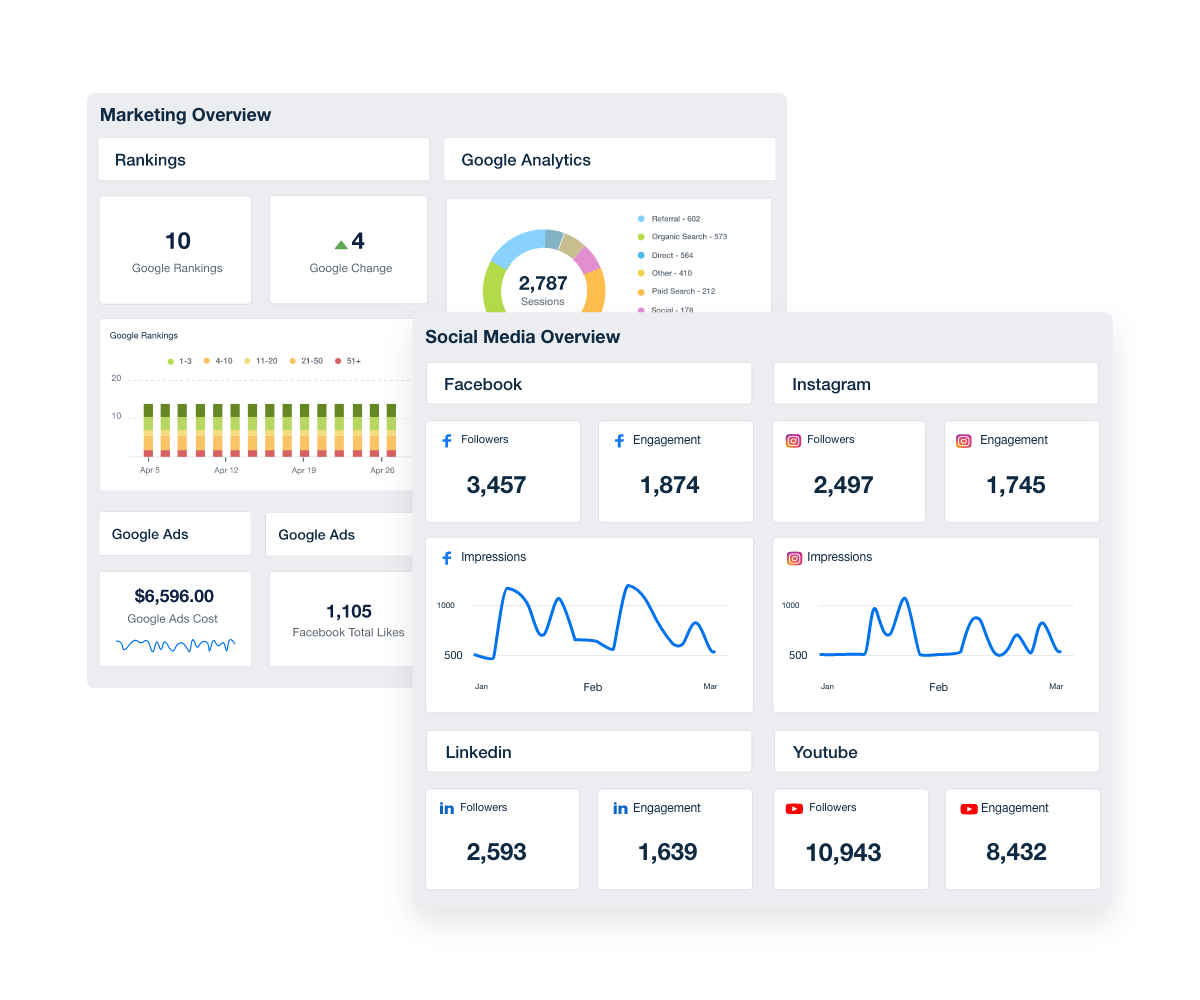Viewport: 1200px width, 1000px height.
Task: Click the LinkedIn icon beside Followers
Action: point(446,808)
